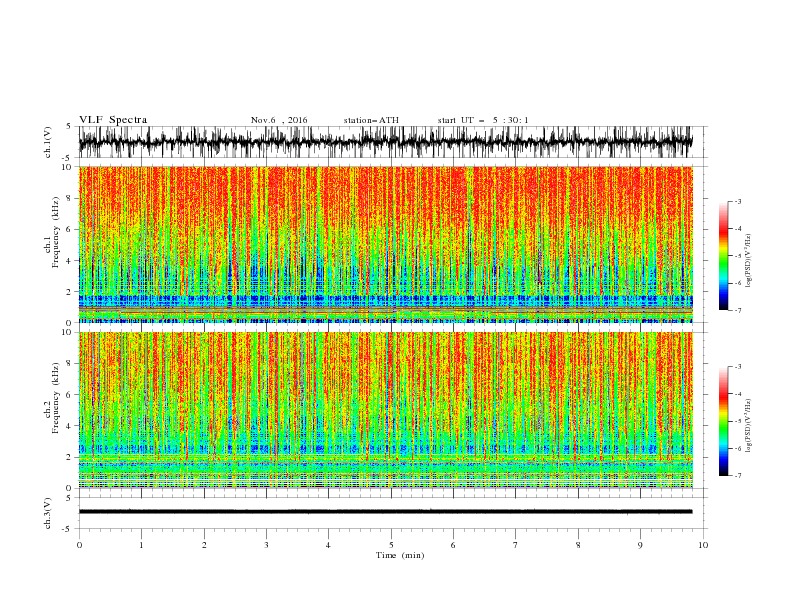792x612 pixels.
Task: Click the date 'Nov.6 , 2016' label
Action: coord(279,120)
